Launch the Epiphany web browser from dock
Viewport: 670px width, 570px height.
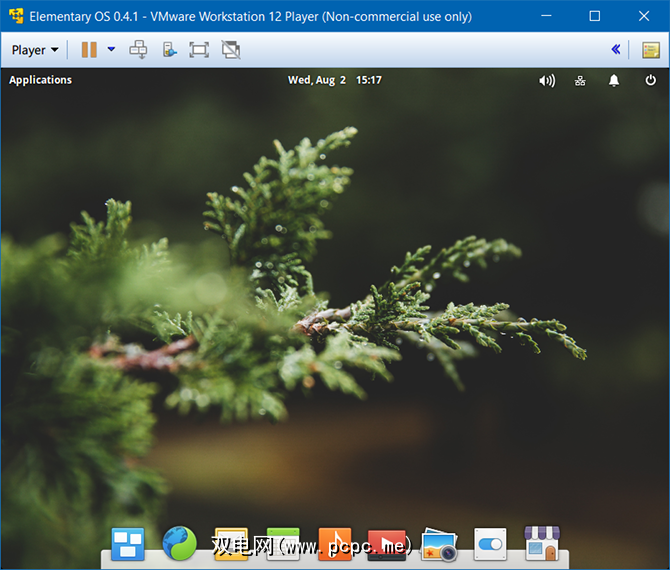pyautogui.click(x=179, y=543)
